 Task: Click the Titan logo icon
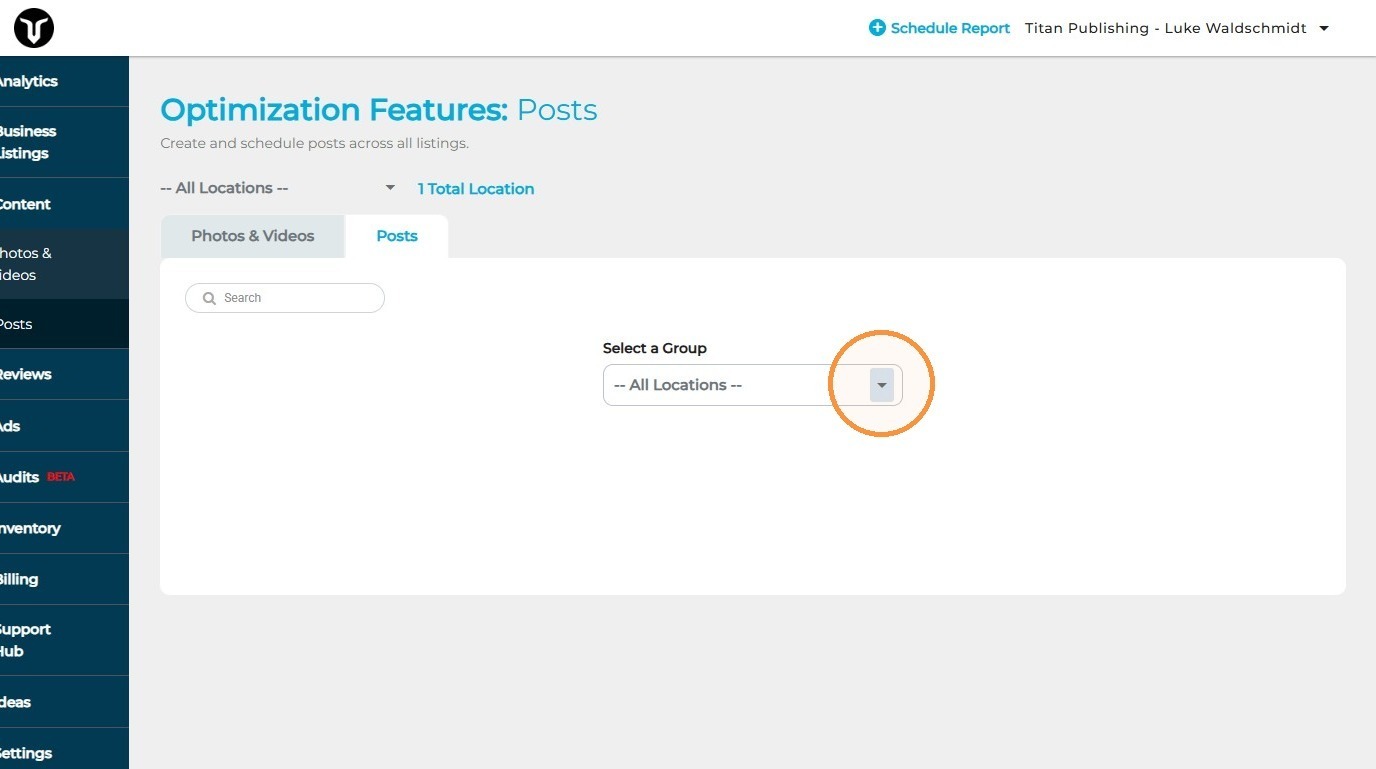tap(33, 28)
